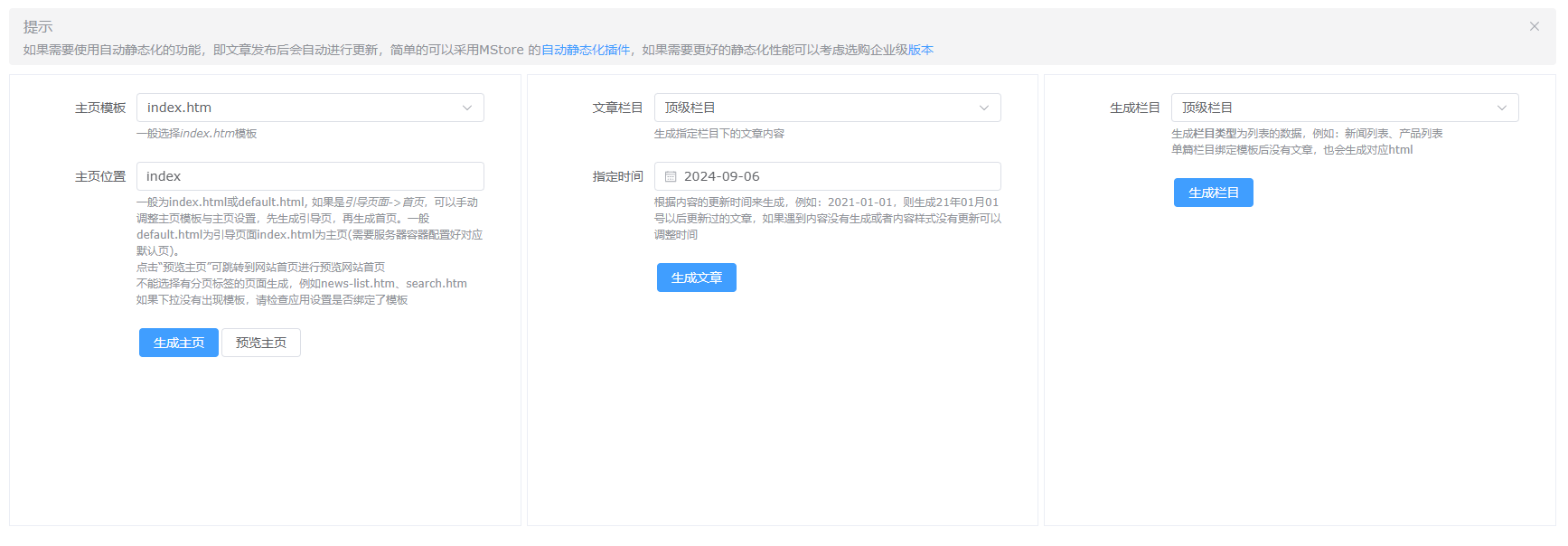The image size is (1568, 546).
Task: Focus the 主页位置 input containing index
Action: [310, 176]
